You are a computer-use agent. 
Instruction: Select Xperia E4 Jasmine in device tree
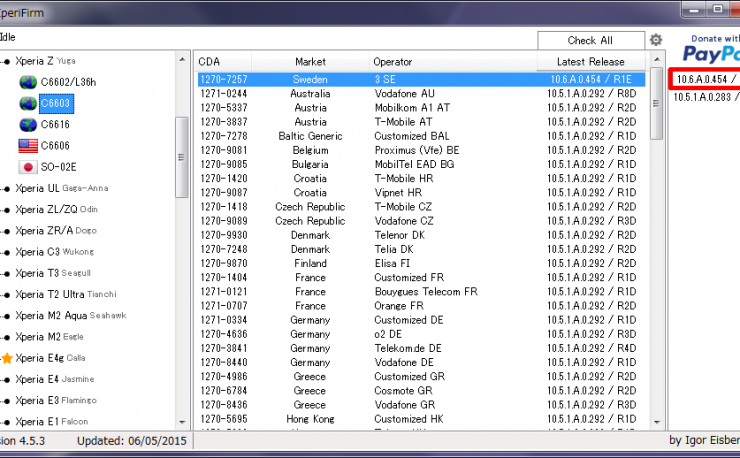click(54, 379)
